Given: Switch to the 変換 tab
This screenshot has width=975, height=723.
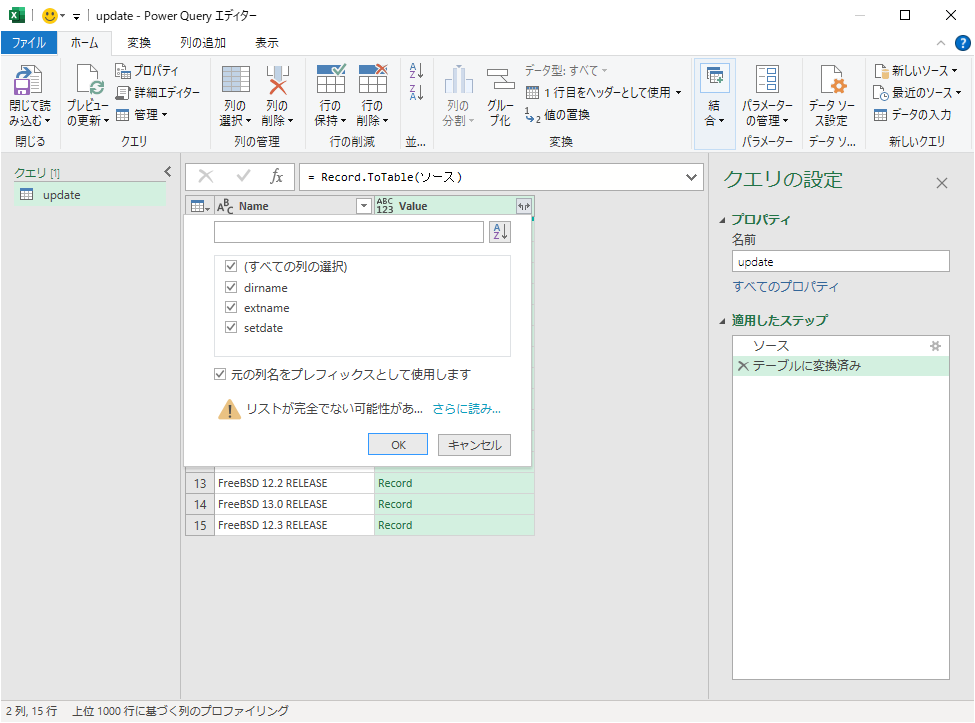Looking at the screenshot, I should pos(139,43).
